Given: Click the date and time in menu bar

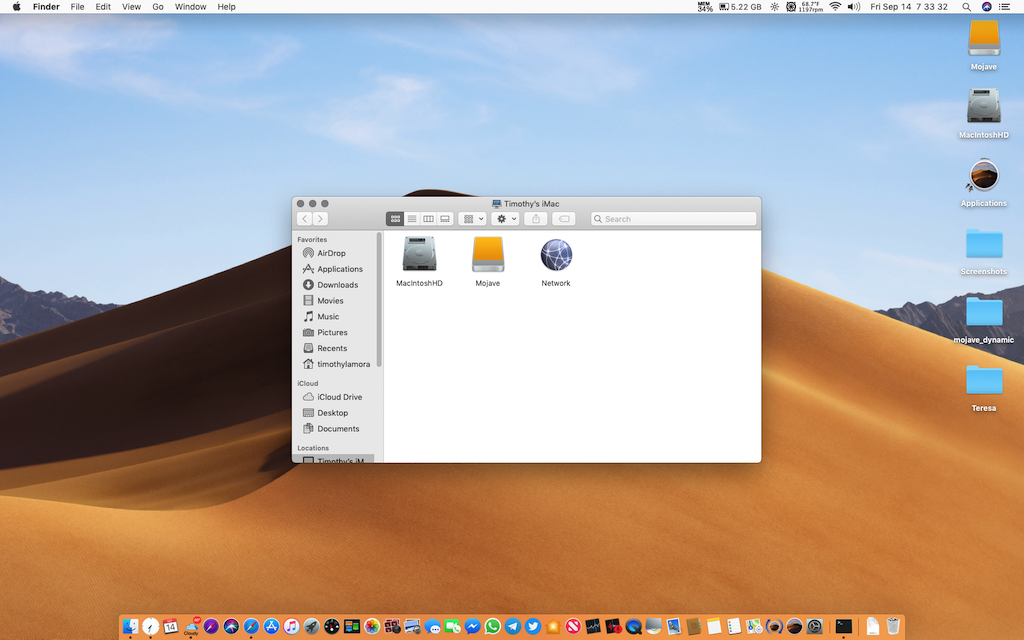Looking at the screenshot, I should pyautogui.click(x=908, y=7).
